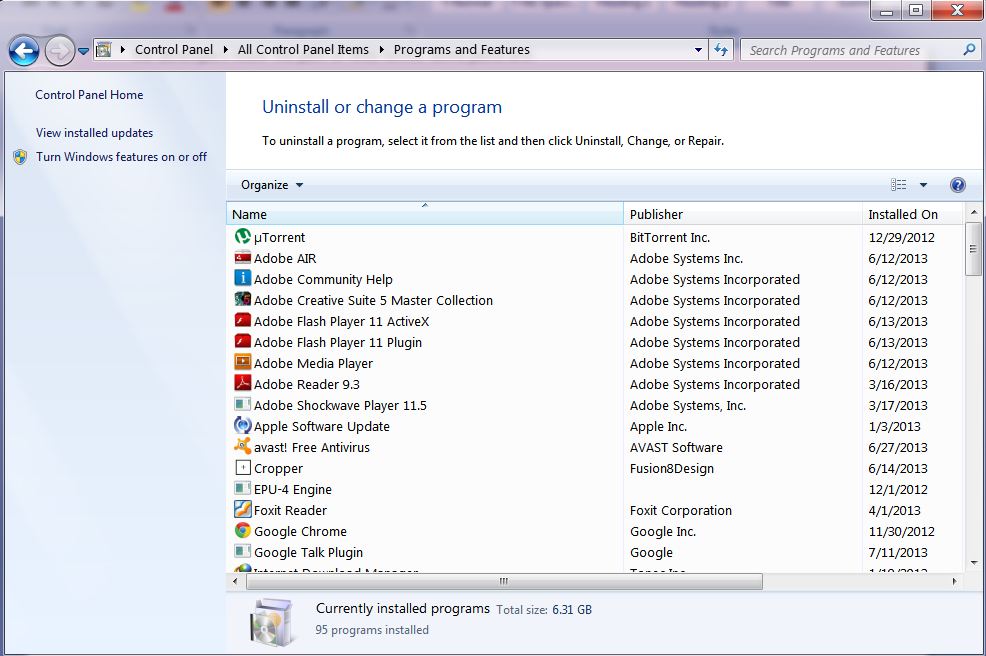Image resolution: width=986 pixels, height=656 pixels.
Task: Open the Organize dropdown menu
Action: (x=272, y=185)
